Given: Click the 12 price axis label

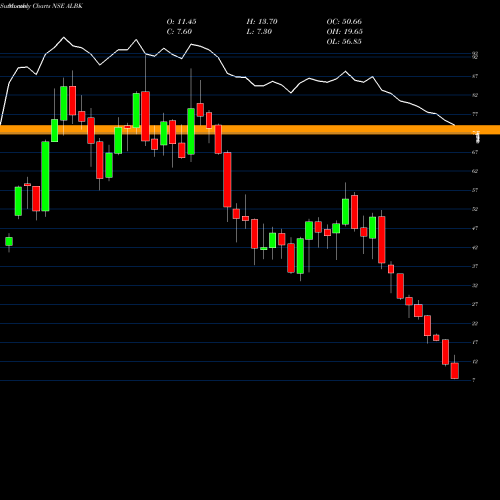Looking at the screenshot, I should click(x=475, y=362).
